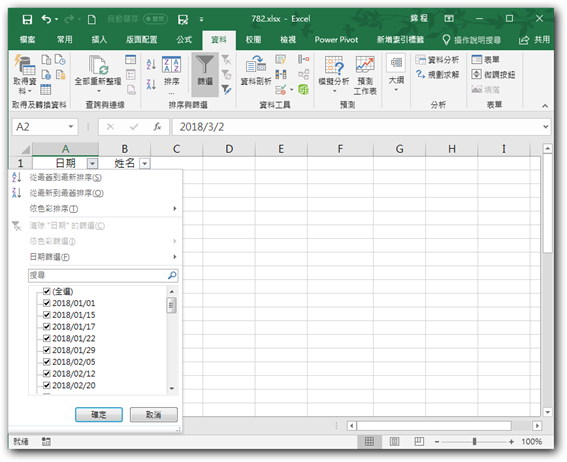Viewport: 567px width, 462px height.
Task: Confirm filter with 確定 button
Action: click(x=99, y=414)
